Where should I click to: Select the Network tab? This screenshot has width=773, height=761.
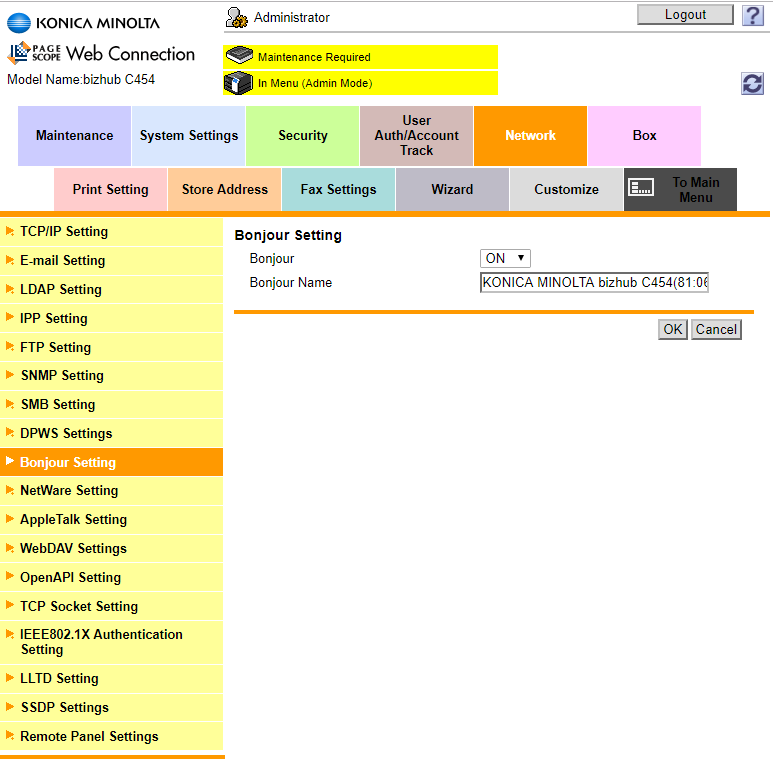pyautogui.click(x=530, y=136)
